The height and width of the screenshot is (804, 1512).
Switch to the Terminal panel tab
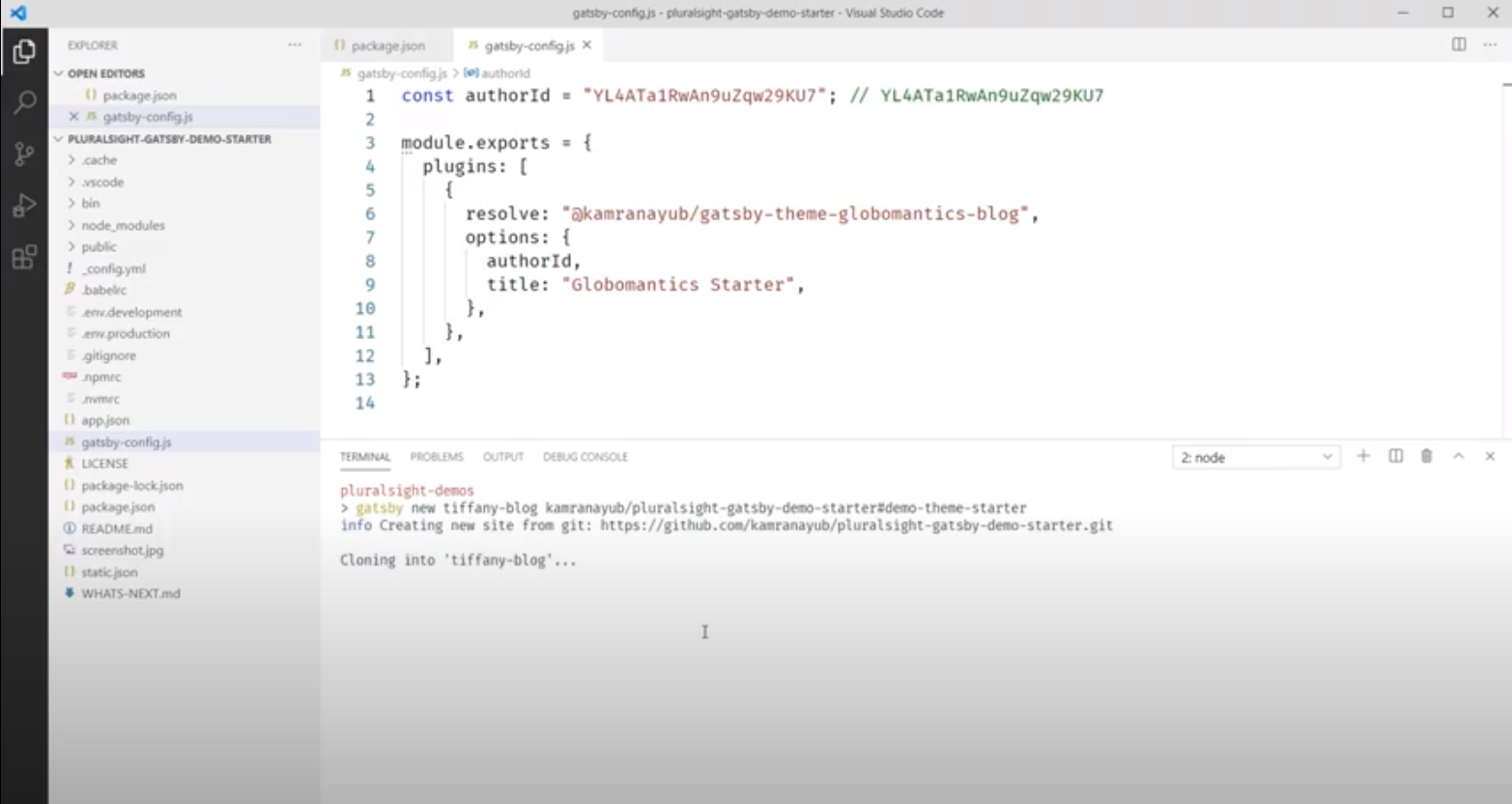click(x=365, y=457)
